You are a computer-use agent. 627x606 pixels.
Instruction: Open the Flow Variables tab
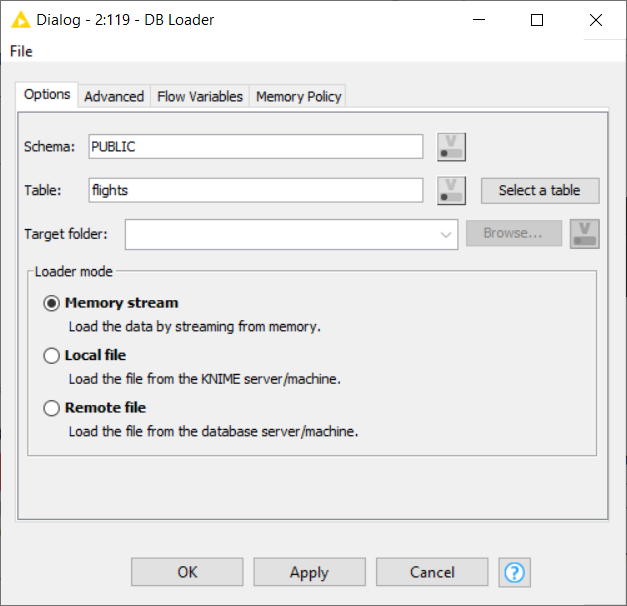point(200,96)
